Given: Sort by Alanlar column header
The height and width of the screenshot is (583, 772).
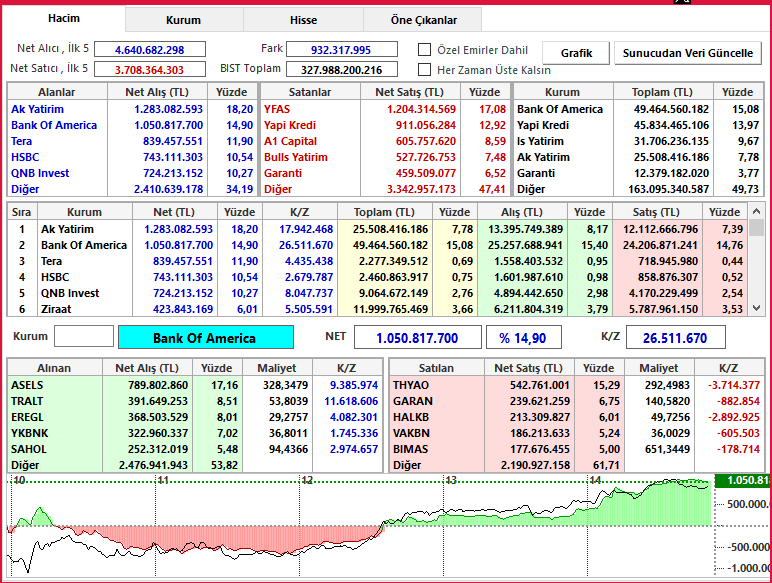Looking at the screenshot, I should tap(57, 92).
